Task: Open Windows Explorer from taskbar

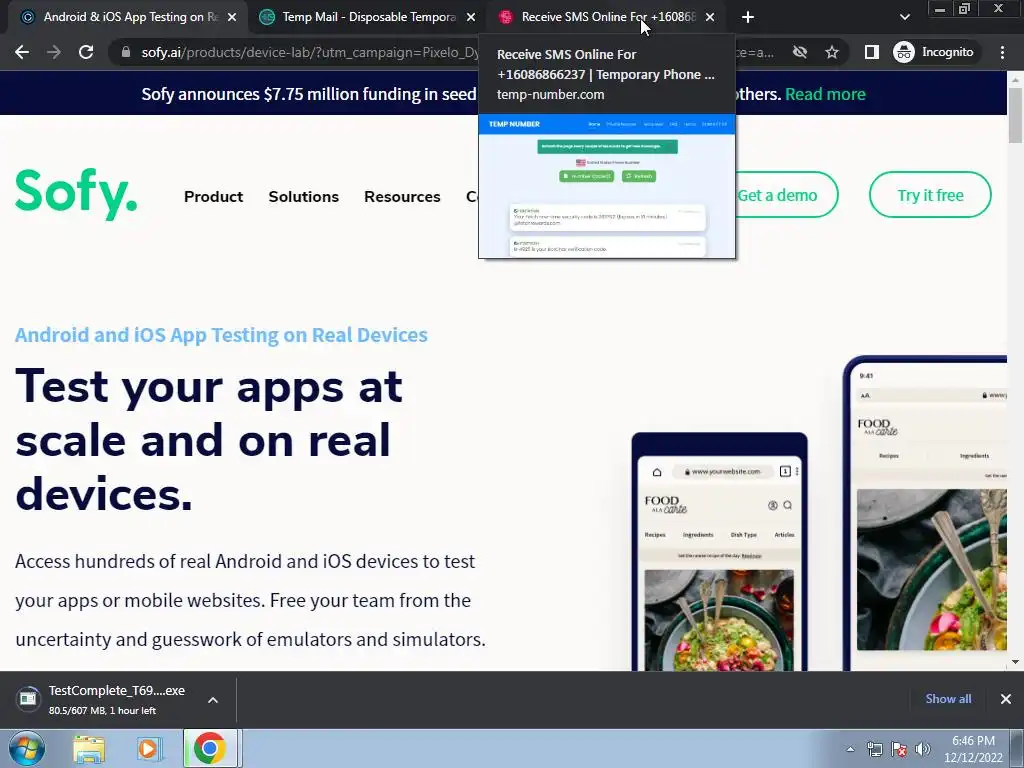Action: click(89, 749)
